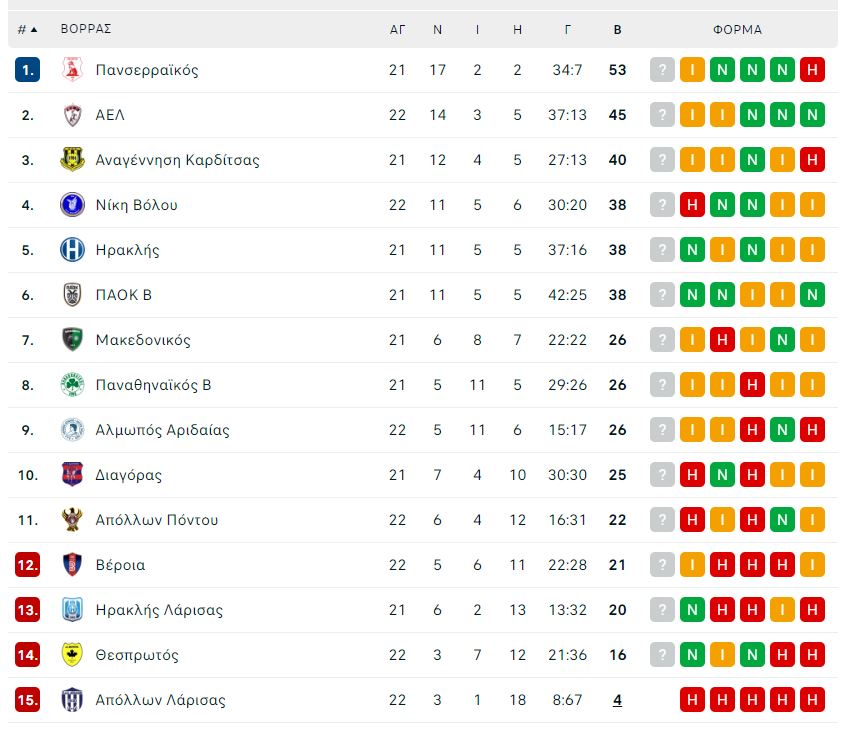Screen dimensions: 848x734
Task: Click the ΒΟΡΡΑΣ group header
Action: click(x=86, y=29)
